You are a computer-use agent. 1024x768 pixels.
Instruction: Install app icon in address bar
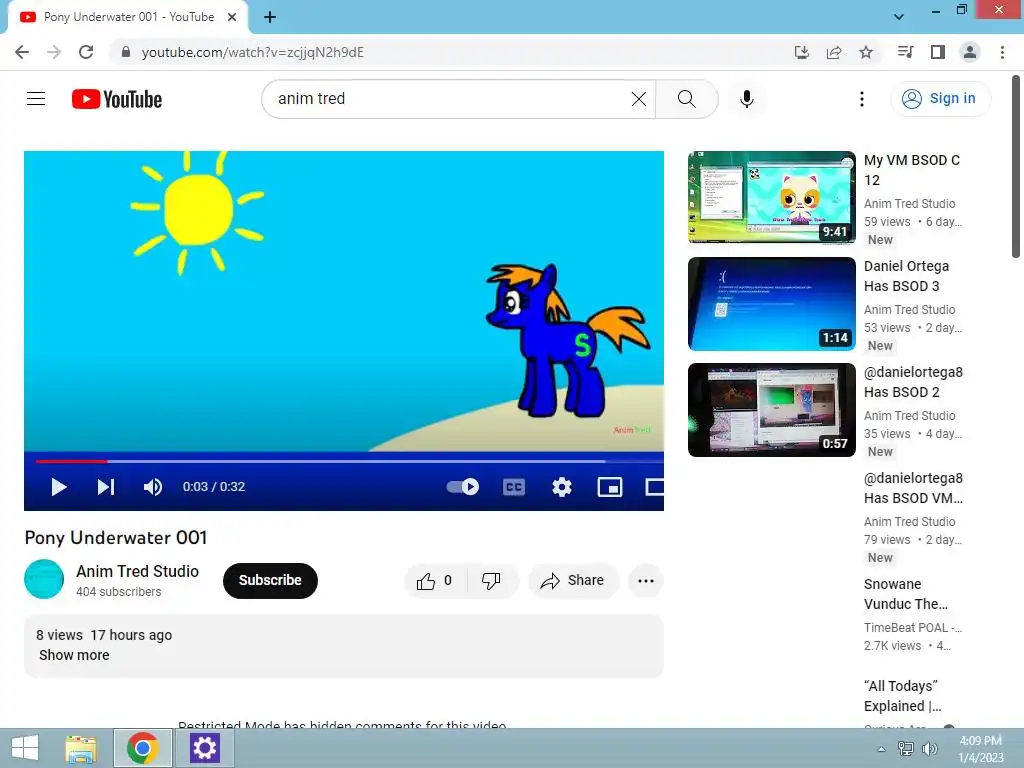[x=802, y=52]
